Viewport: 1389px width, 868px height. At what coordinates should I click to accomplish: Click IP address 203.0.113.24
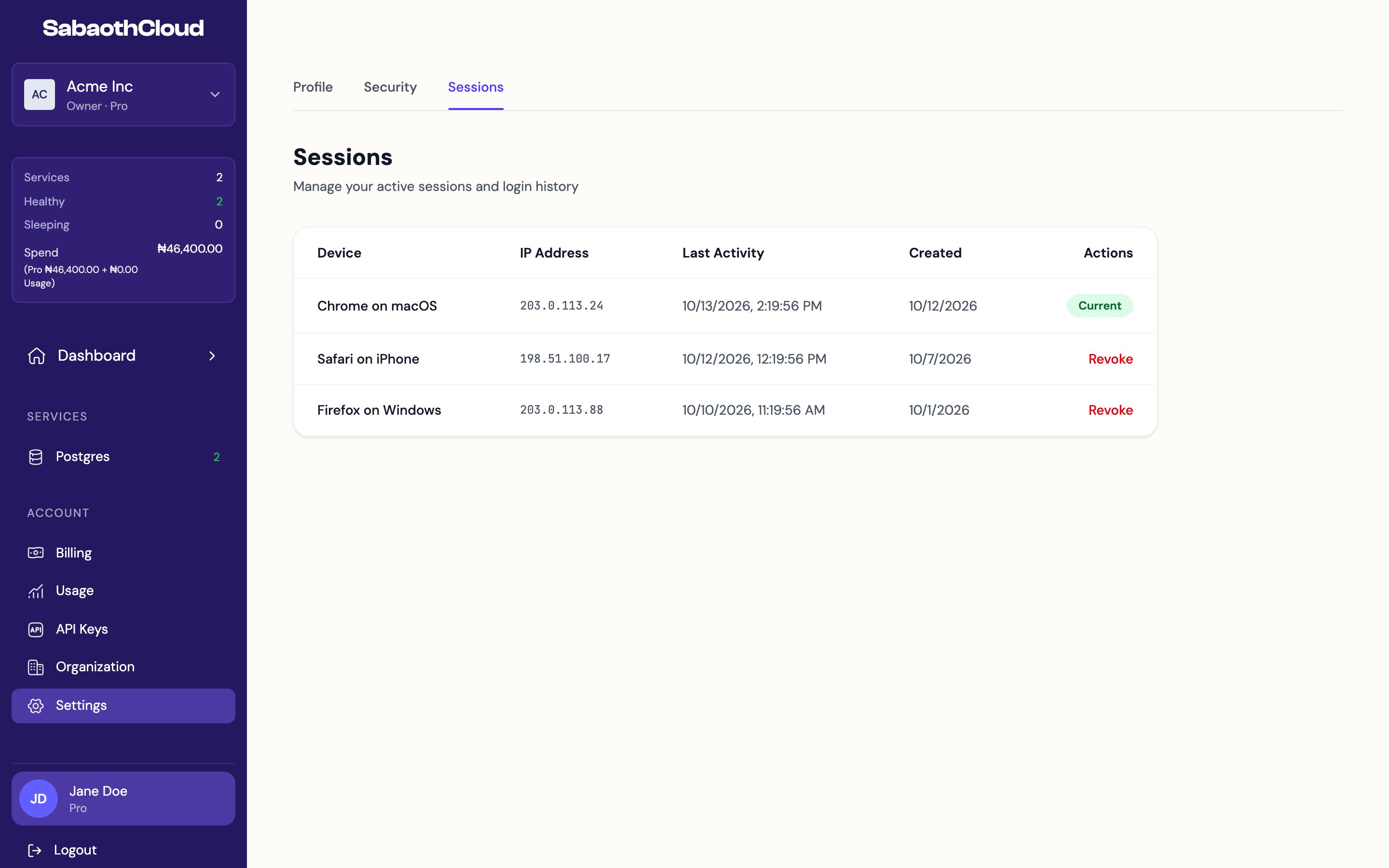point(561,306)
